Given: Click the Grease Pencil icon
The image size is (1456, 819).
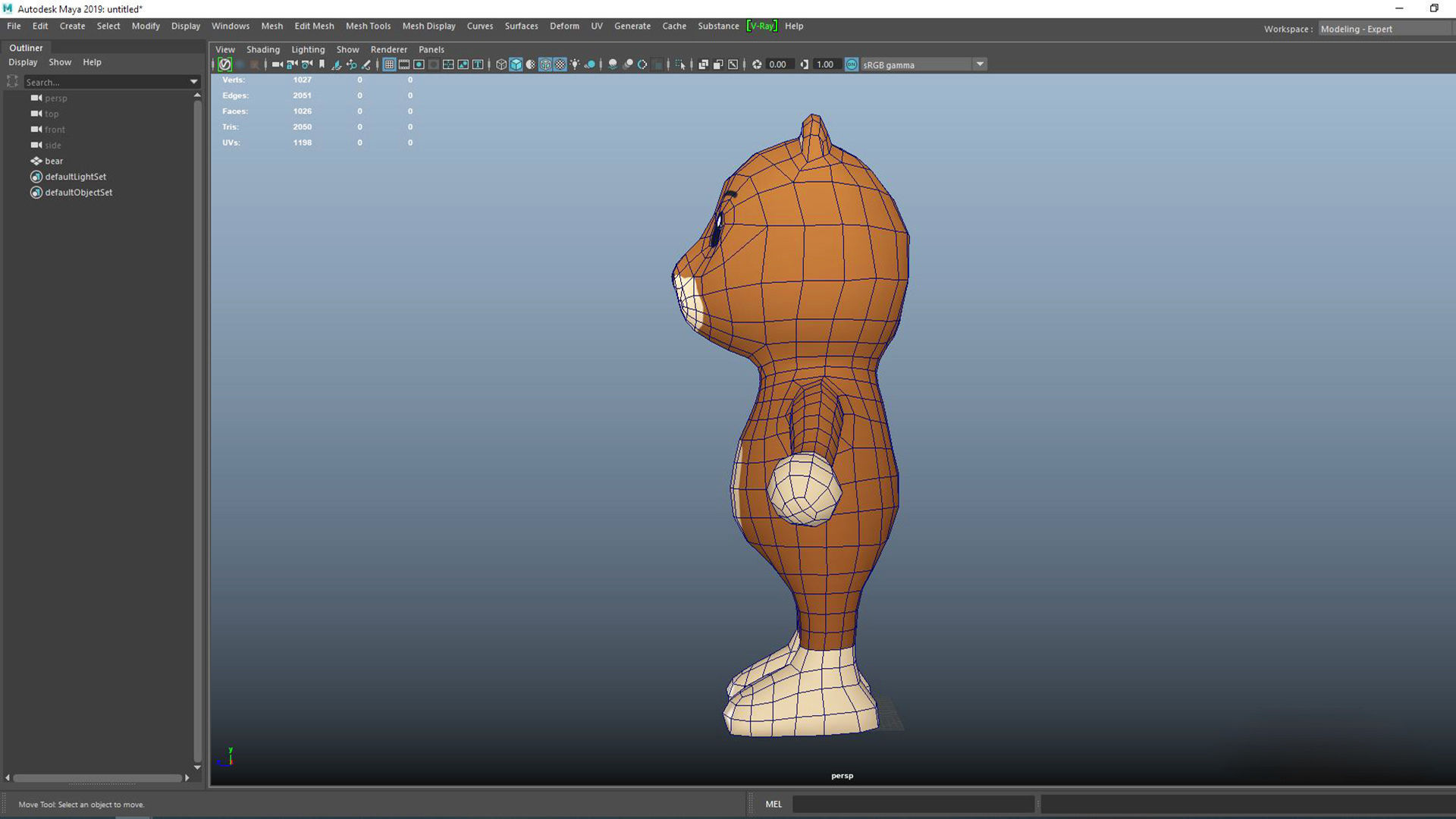Looking at the screenshot, I should pyautogui.click(x=366, y=64).
